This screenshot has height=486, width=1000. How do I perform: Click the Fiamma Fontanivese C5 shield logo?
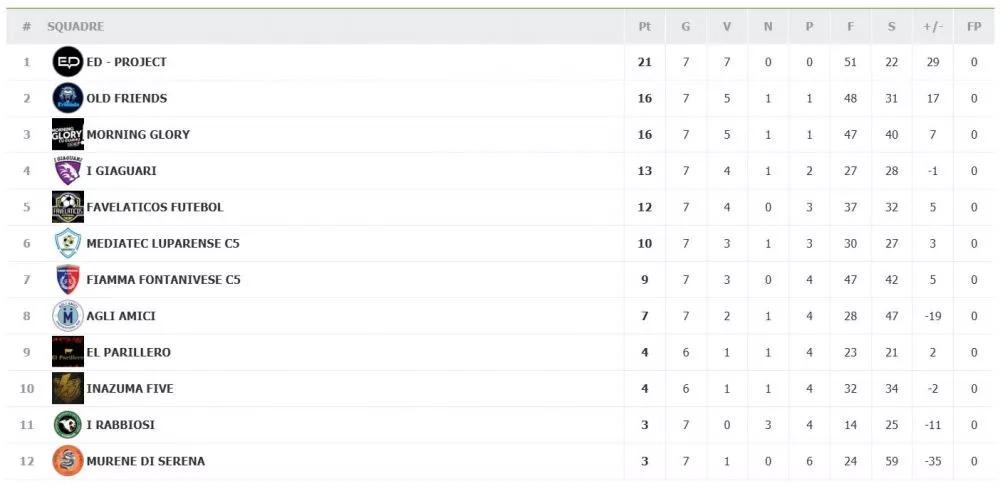[68, 279]
